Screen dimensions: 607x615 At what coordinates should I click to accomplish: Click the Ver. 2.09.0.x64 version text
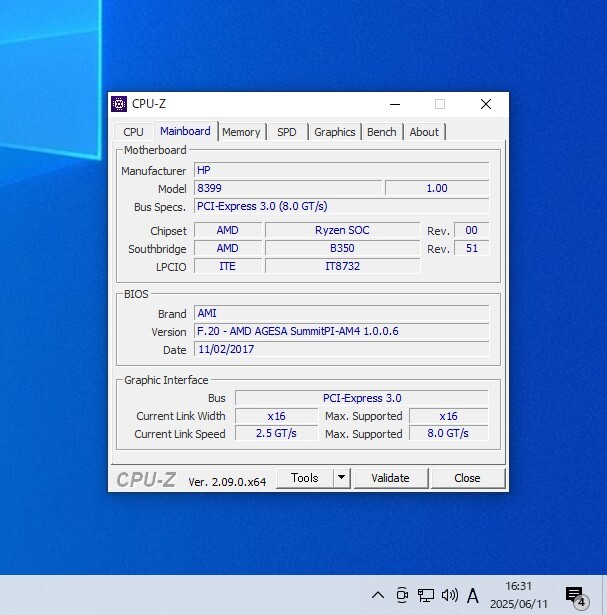pos(227,482)
